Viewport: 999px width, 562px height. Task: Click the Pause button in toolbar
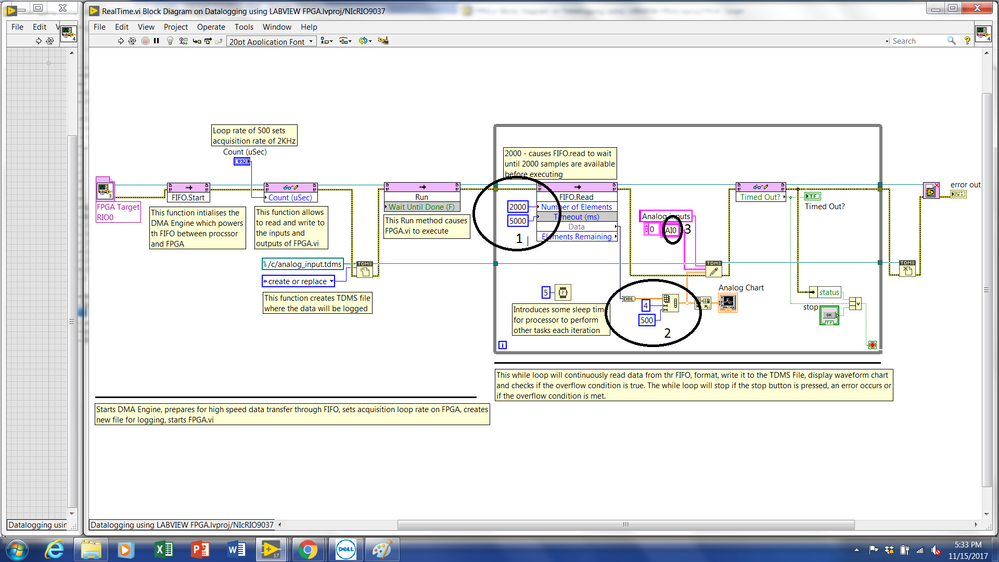157,41
